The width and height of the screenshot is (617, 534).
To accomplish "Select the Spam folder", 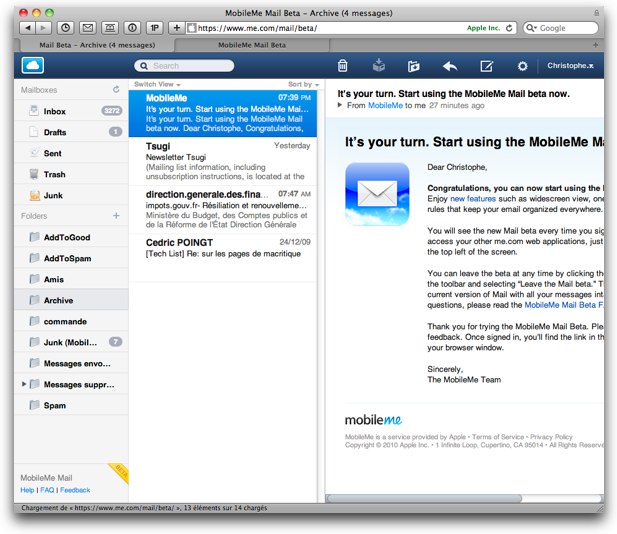I will [x=71, y=405].
